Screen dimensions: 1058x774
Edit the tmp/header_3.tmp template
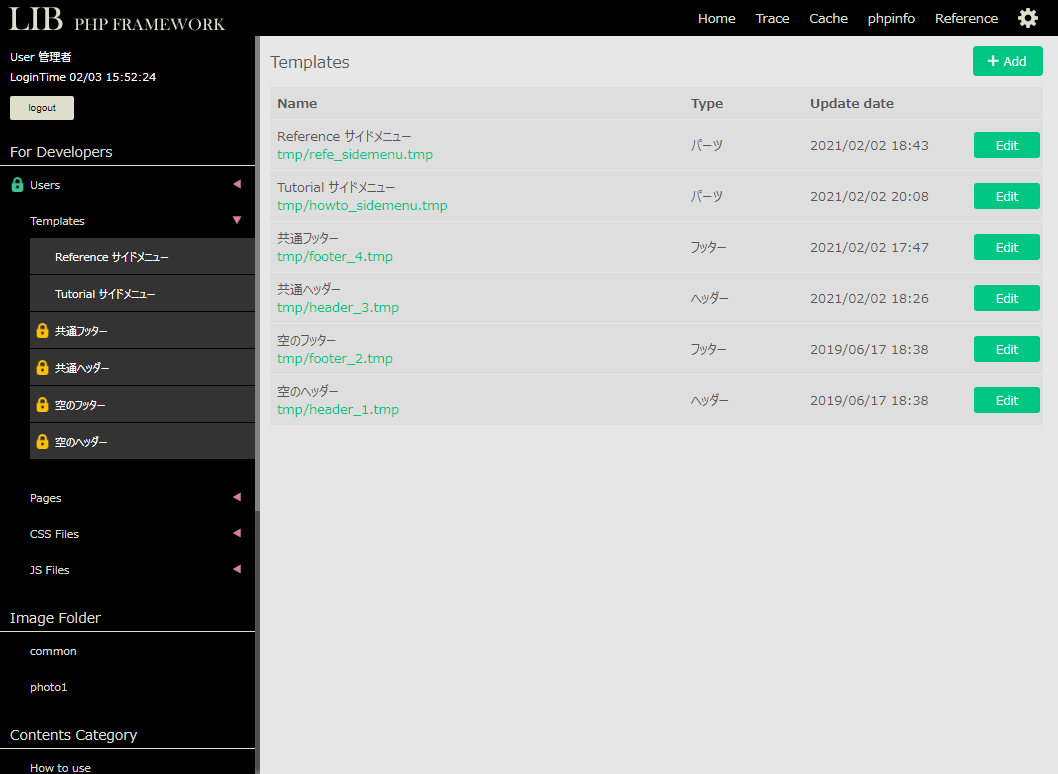pyautogui.click(x=1006, y=298)
